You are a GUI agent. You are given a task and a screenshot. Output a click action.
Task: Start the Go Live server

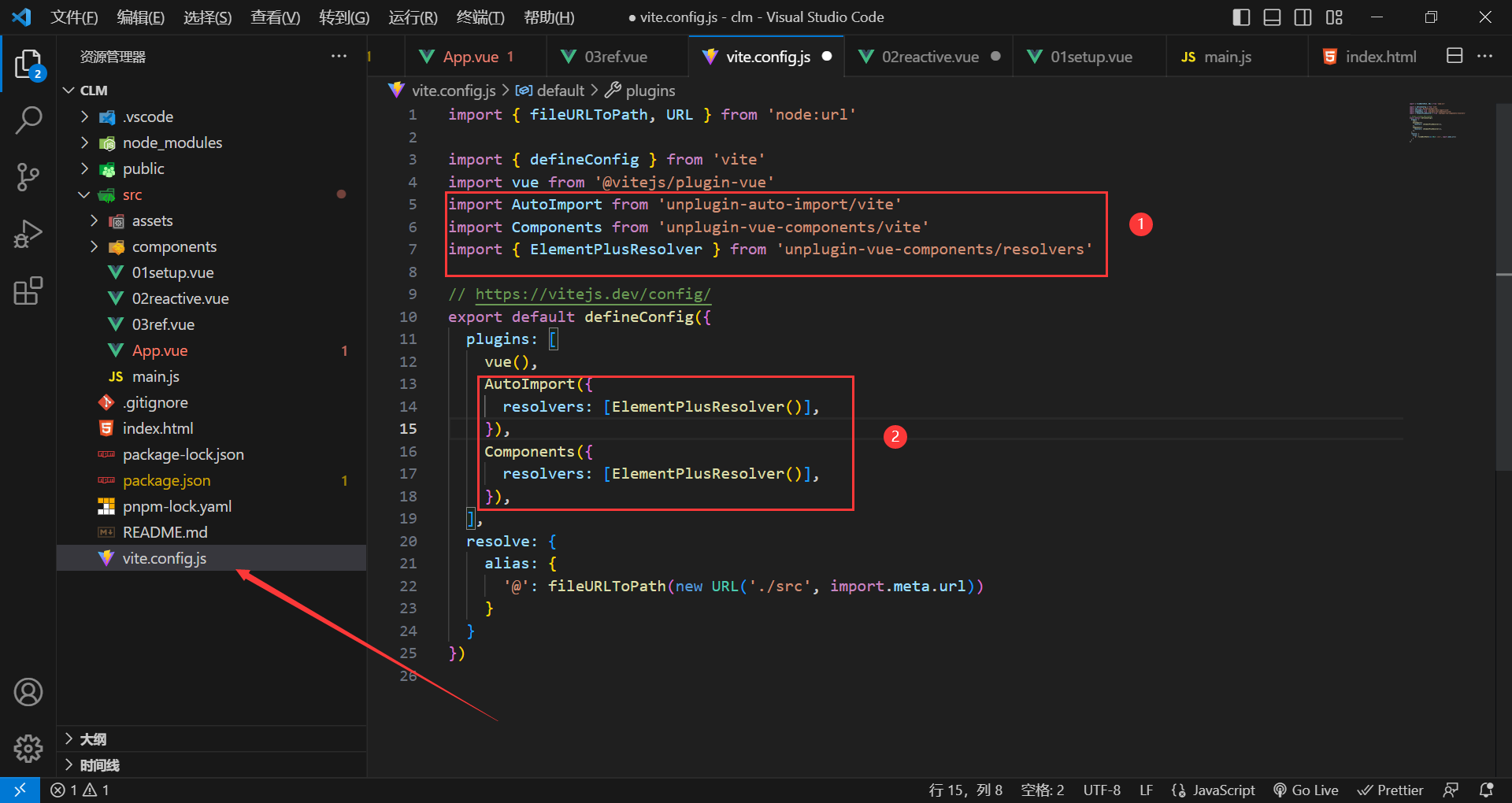click(1306, 790)
